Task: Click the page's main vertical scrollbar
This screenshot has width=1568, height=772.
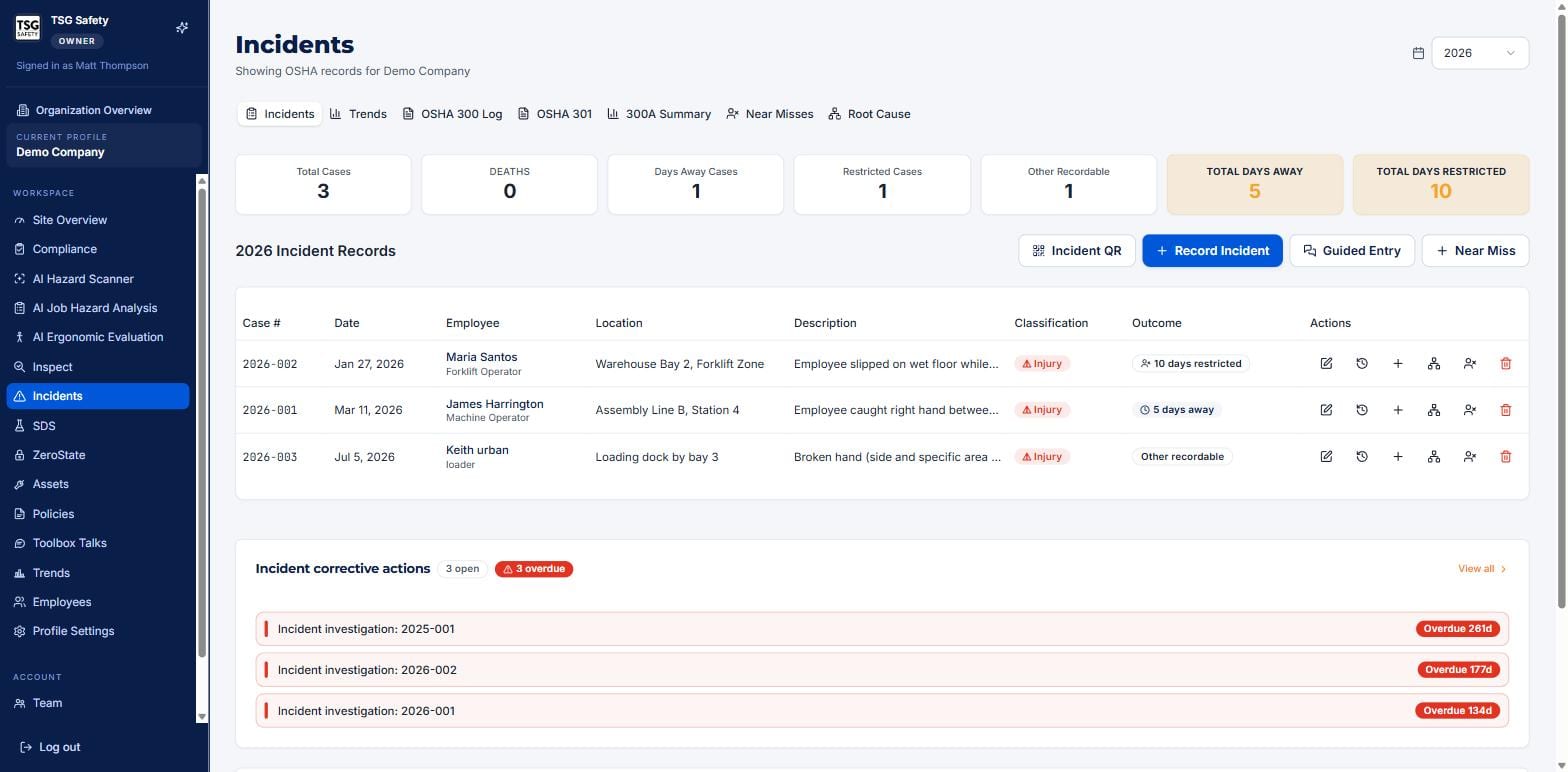Action: (1562, 310)
